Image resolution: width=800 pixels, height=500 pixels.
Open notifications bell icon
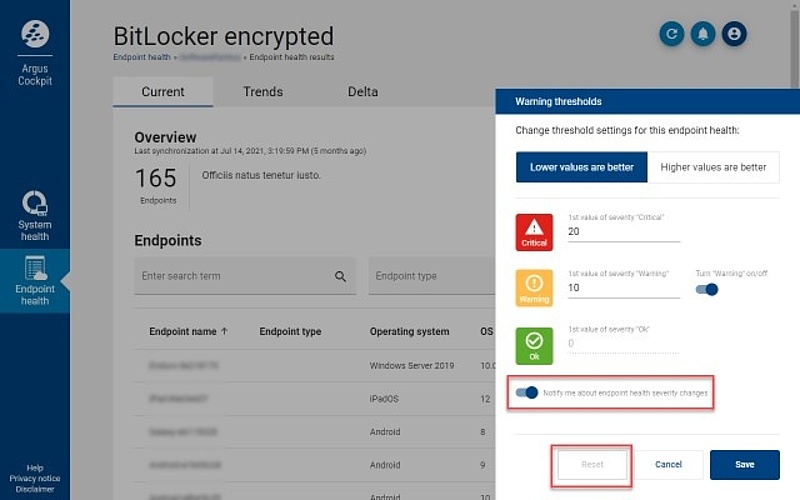[x=703, y=34]
